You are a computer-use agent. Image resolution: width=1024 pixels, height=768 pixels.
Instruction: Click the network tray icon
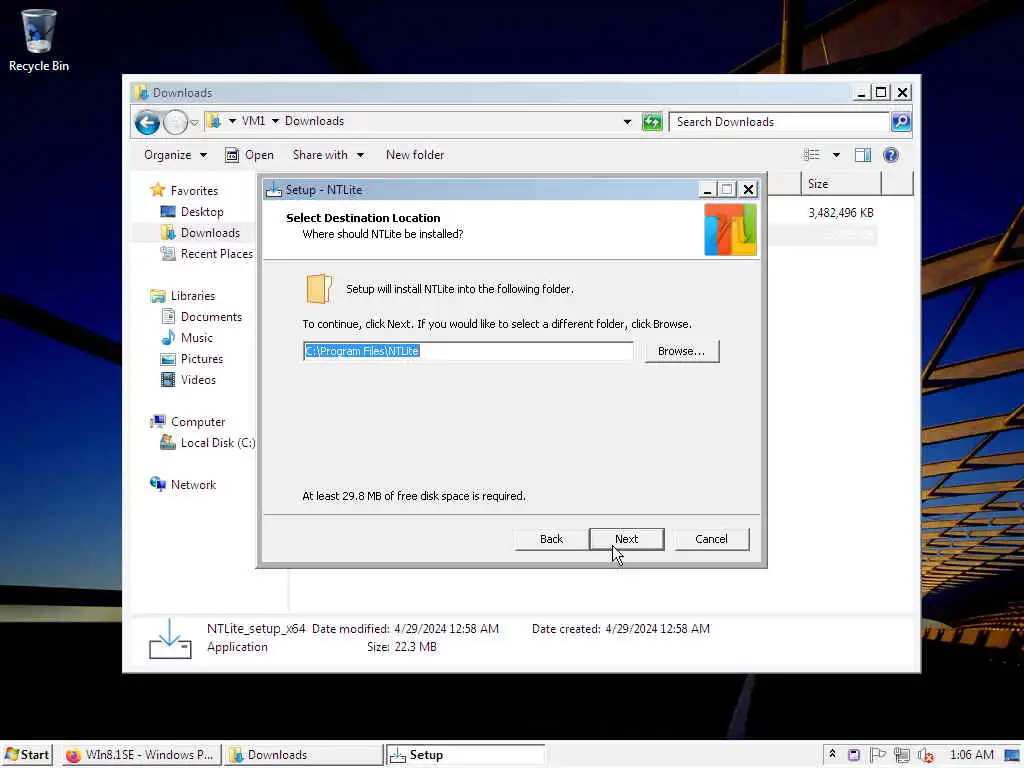pyautogui.click(x=901, y=755)
